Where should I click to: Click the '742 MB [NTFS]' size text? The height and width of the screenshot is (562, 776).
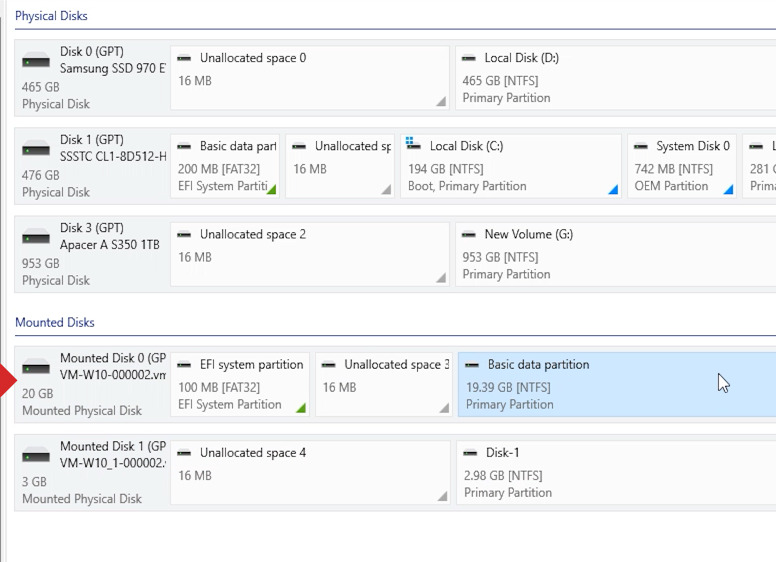tap(674, 169)
